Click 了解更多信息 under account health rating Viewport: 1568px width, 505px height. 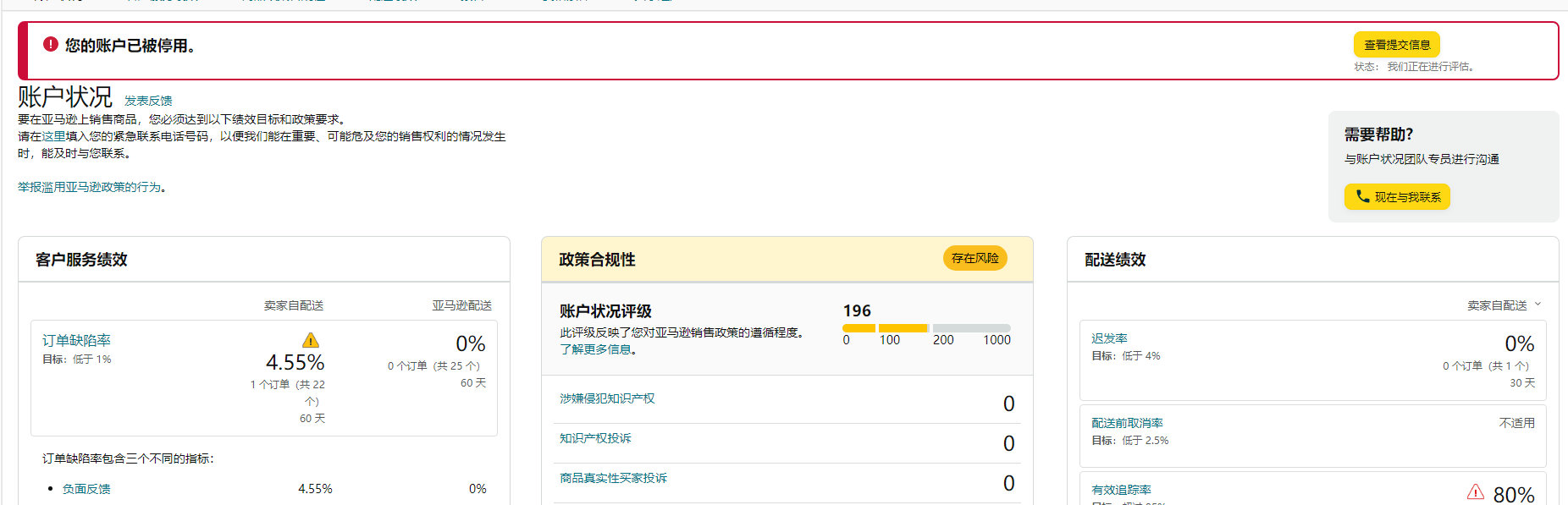point(595,349)
